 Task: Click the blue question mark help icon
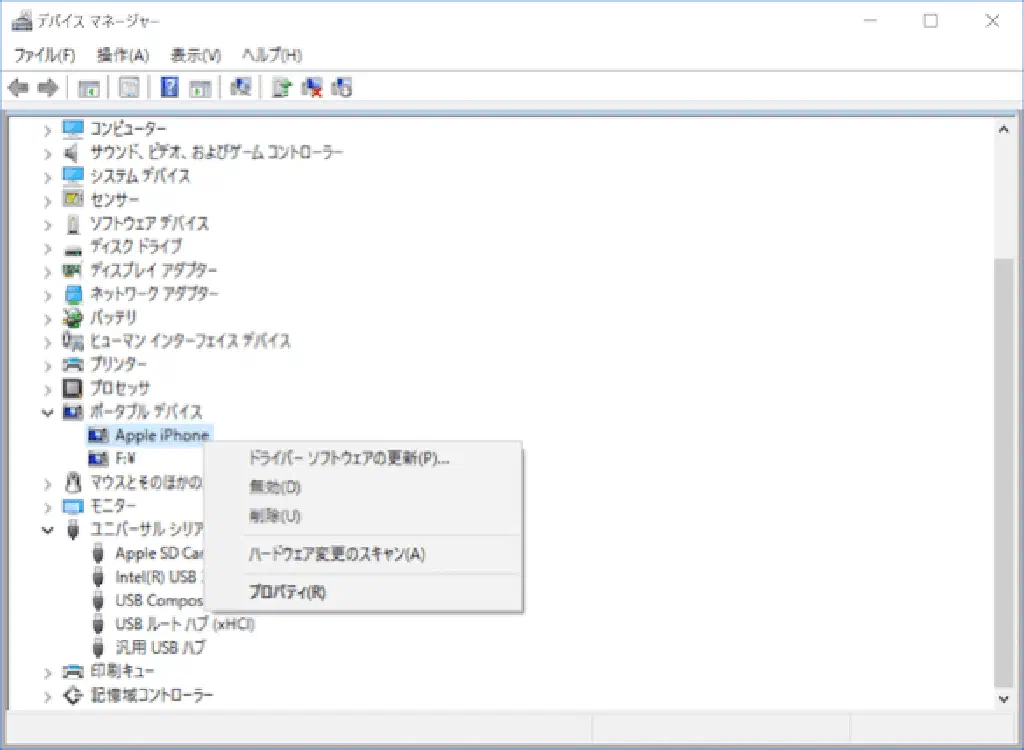point(170,88)
